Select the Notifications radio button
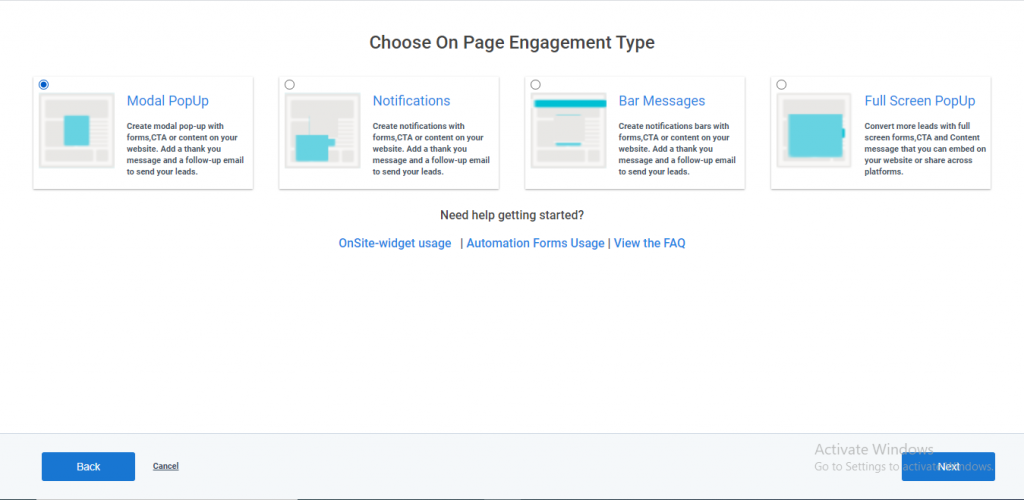This screenshot has width=1024, height=500. tap(290, 85)
